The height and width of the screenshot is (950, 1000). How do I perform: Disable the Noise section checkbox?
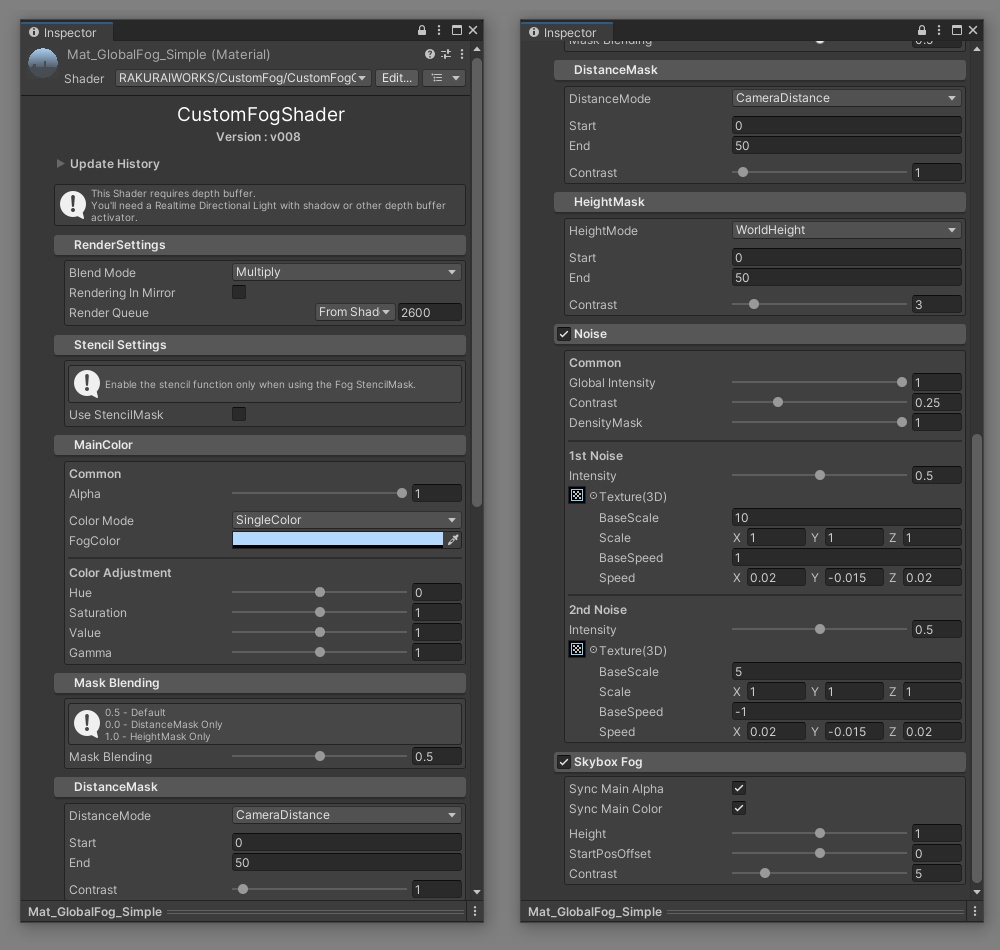564,333
